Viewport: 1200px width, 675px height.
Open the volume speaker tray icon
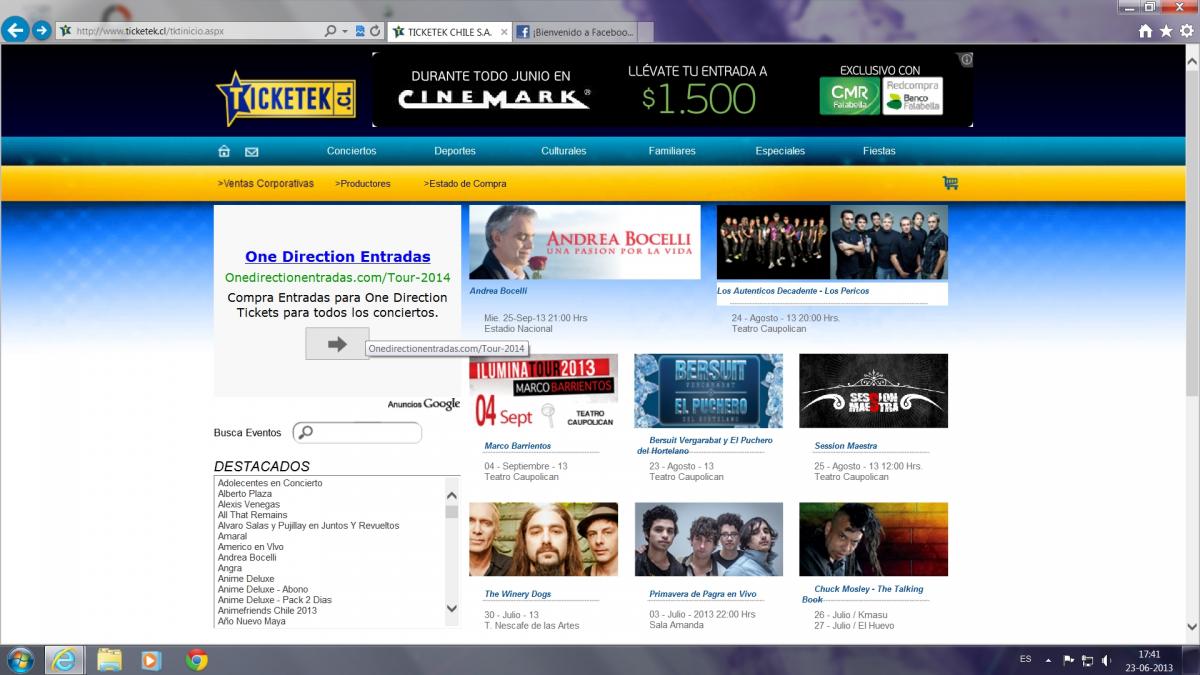tap(1106, 660)
